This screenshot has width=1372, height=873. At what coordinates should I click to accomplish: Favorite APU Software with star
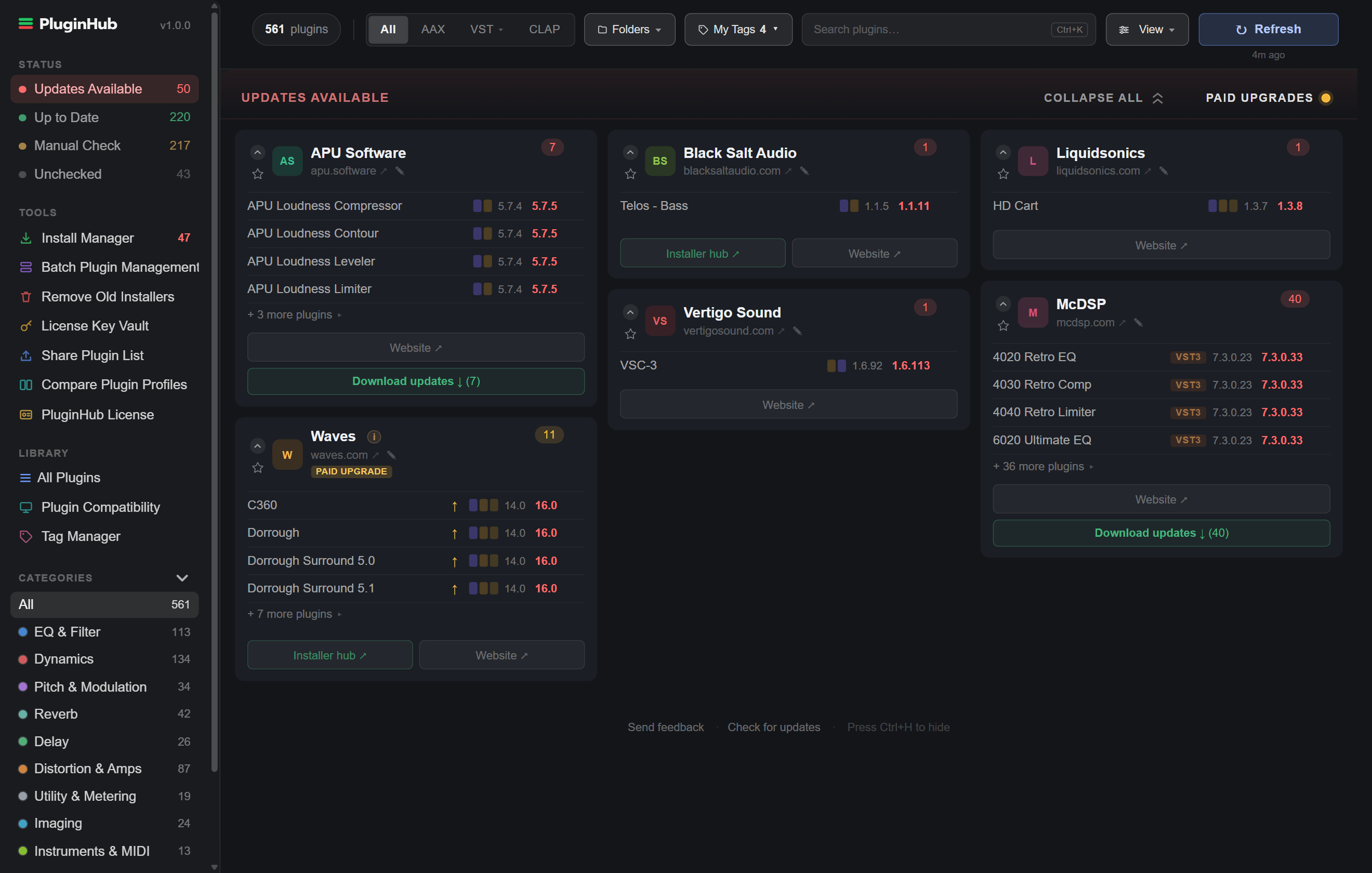tap(258, 174)
